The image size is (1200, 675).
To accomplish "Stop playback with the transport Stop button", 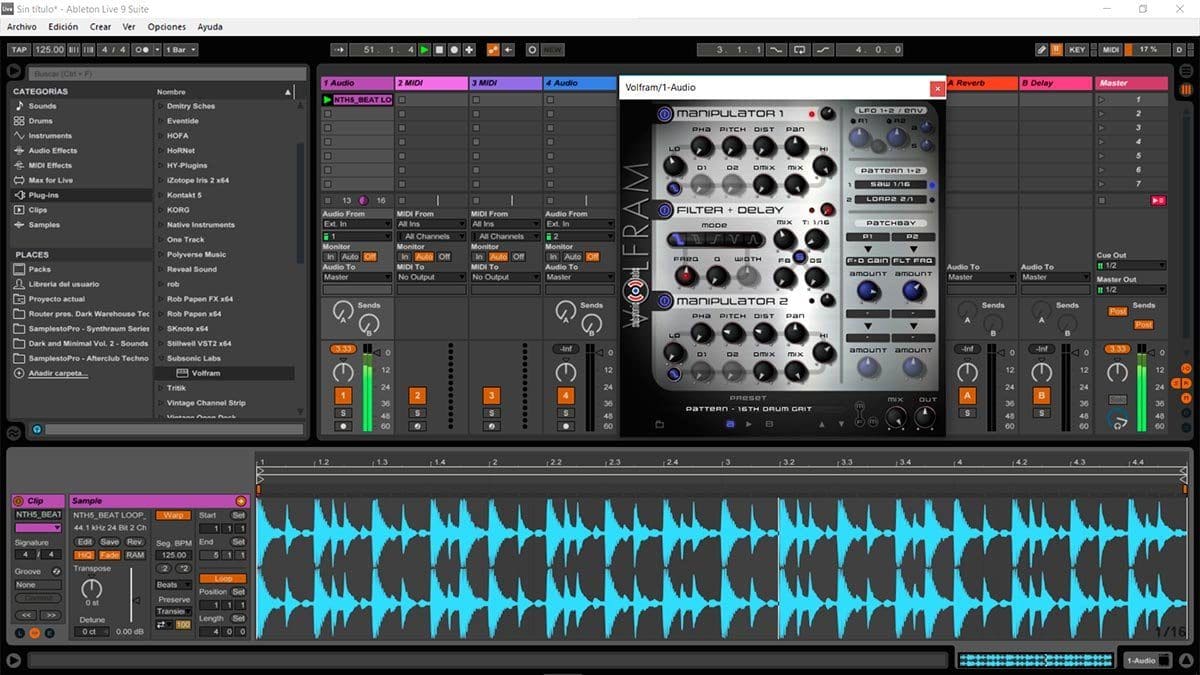I will pyautogui.click(x=439, y=49).
